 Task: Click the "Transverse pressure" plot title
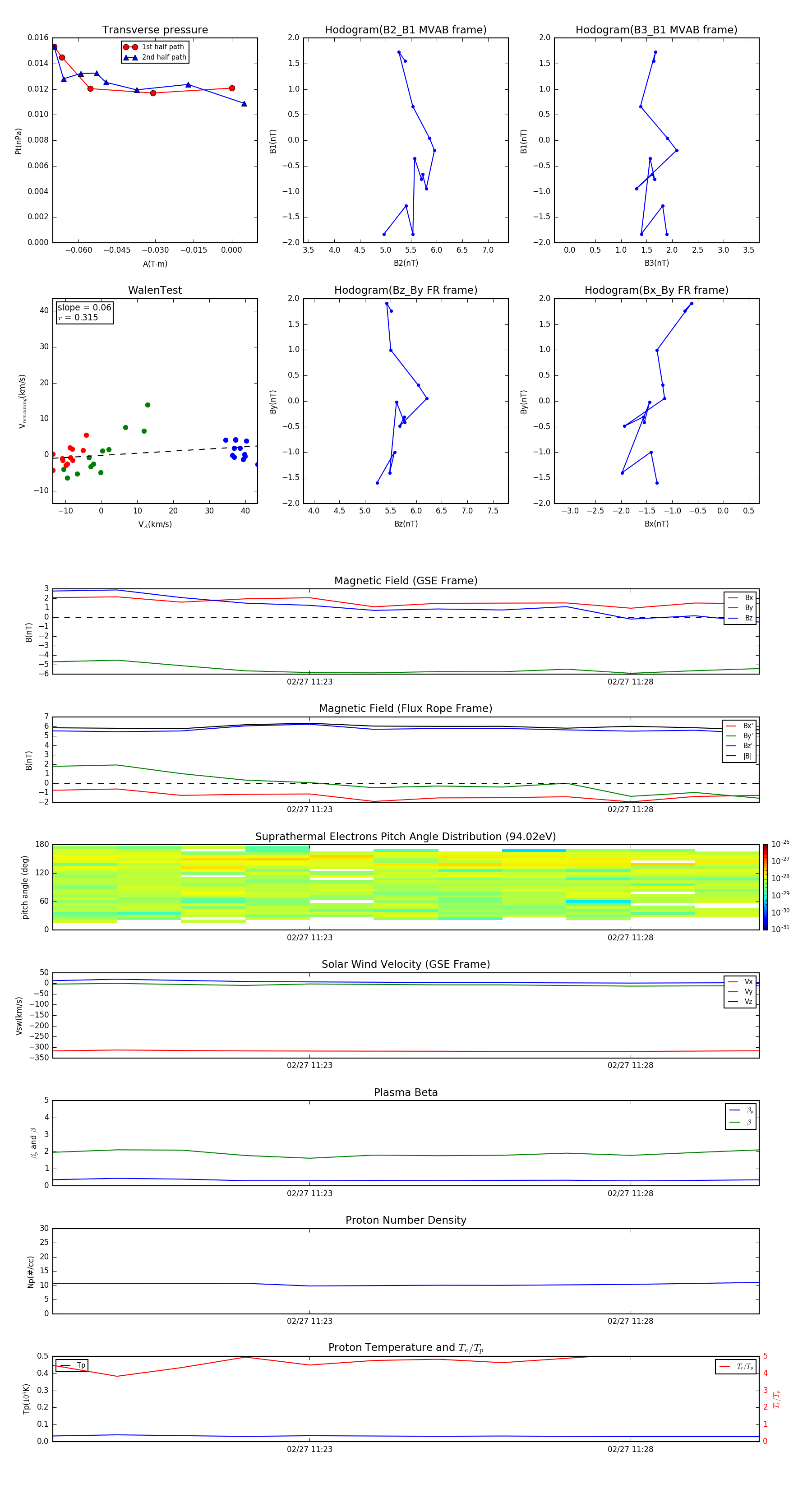pos(155,30)
